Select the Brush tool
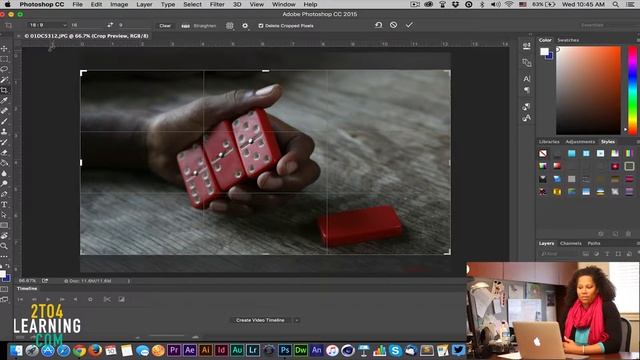640x360 pixels. [x=4, y=121]
